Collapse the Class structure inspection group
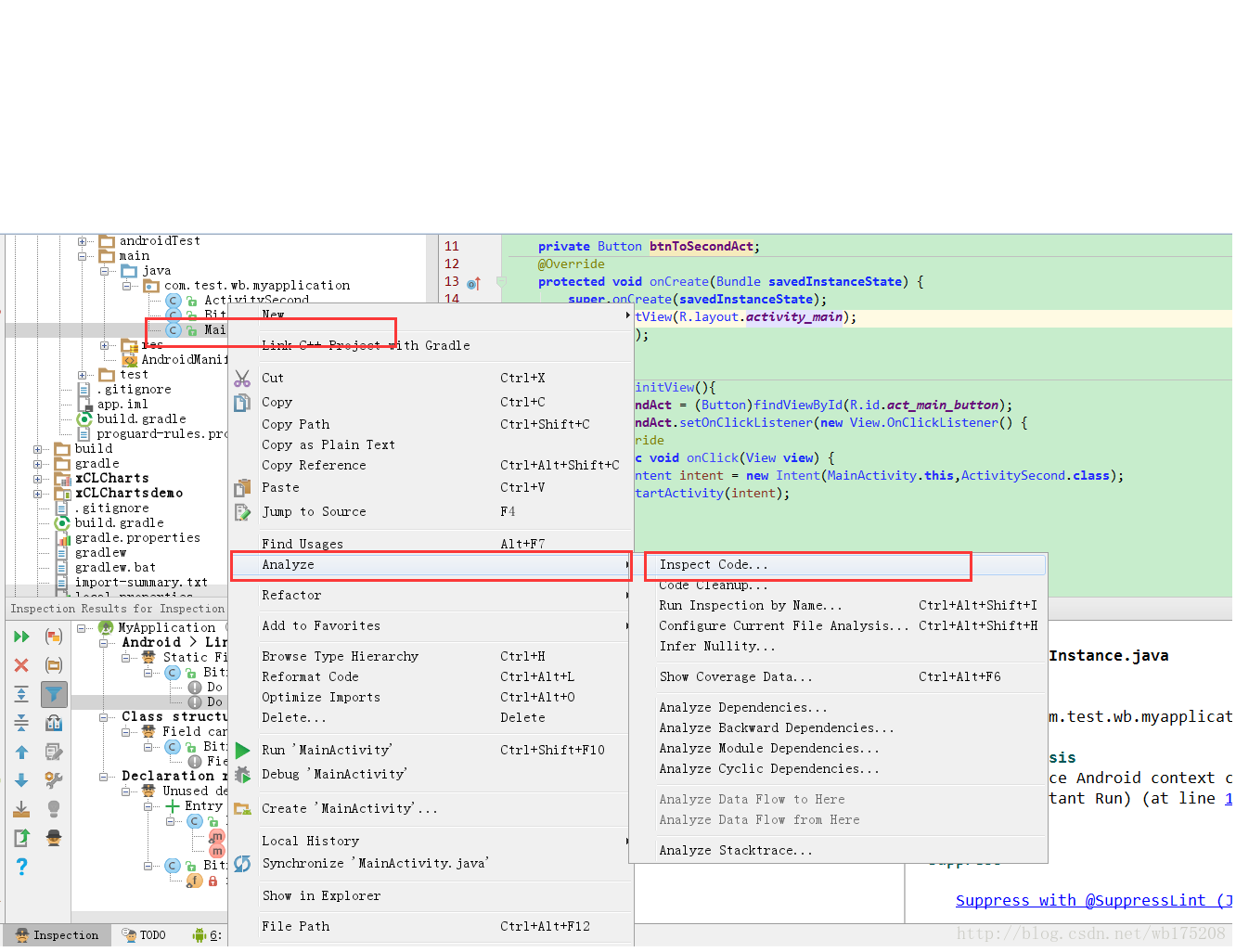This screenshot has width=1236, height=952. pyautogui.click(x=104, y=717)
